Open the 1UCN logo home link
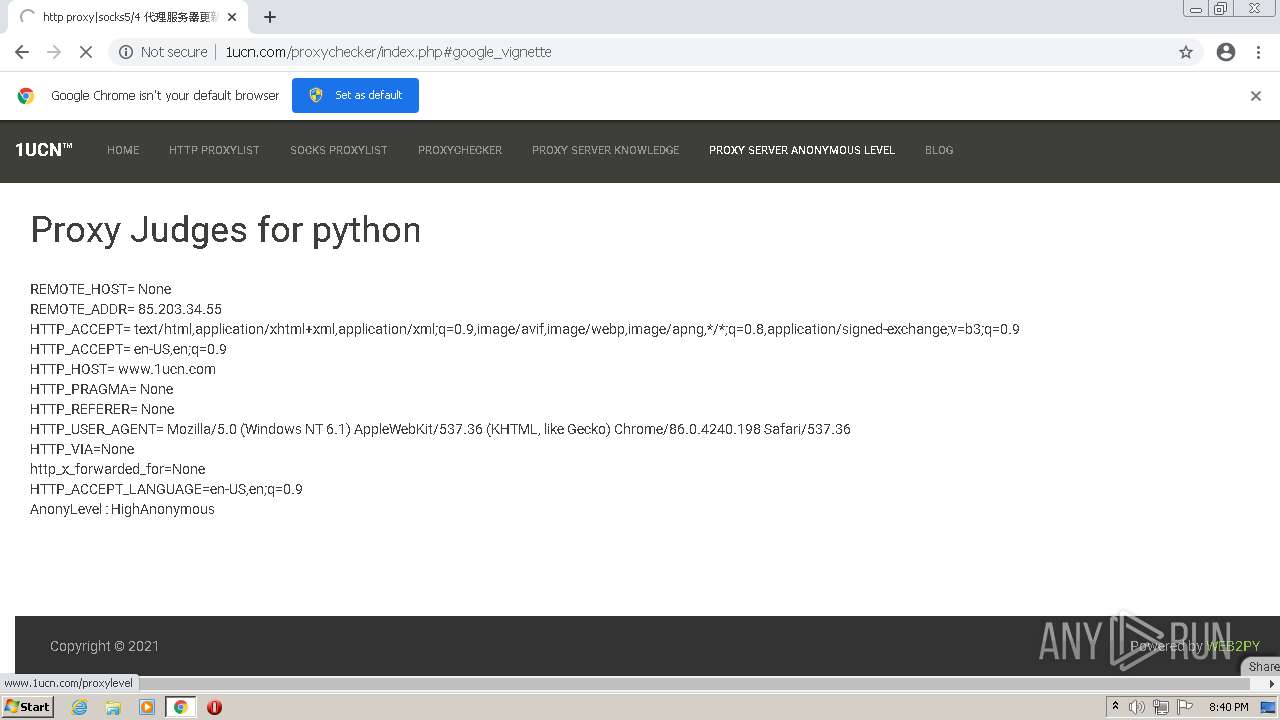The height and width of the screenshot is (720, 1280). 43,150
